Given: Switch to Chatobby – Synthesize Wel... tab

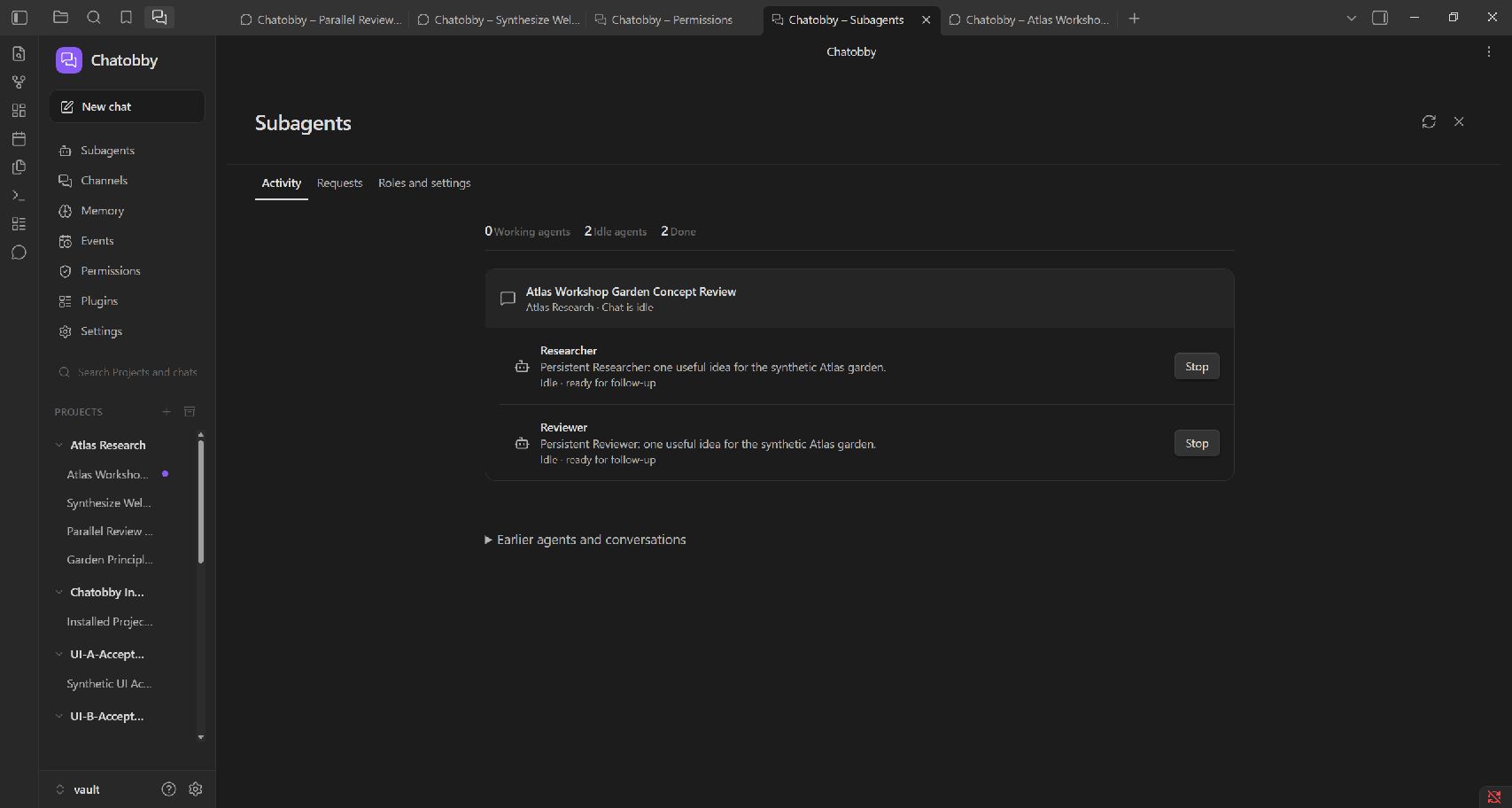Looking at the screenshot, I should click(498, 19).
